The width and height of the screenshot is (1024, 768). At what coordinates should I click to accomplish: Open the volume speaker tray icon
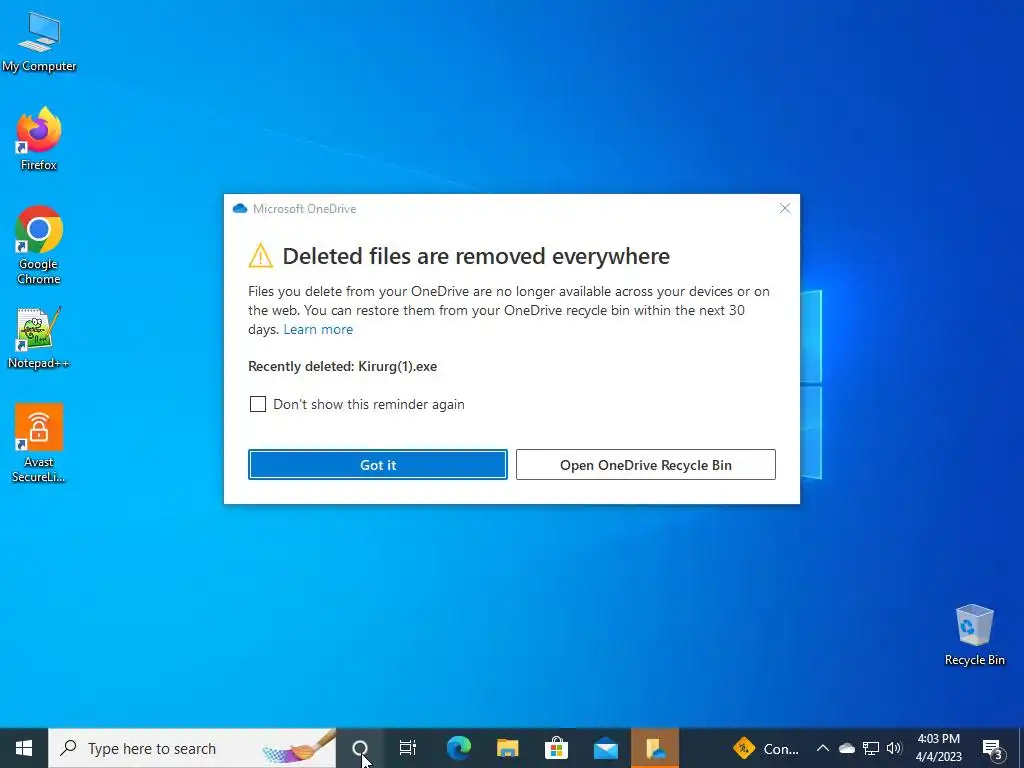coord(894,748)
